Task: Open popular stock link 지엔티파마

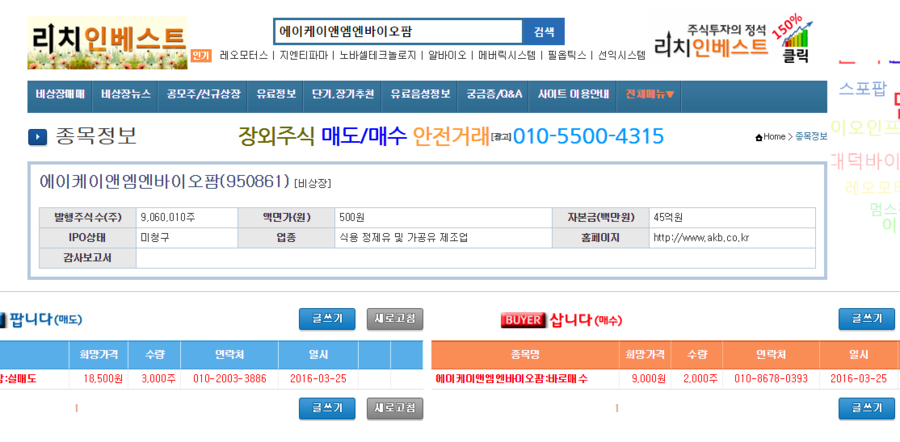Action: click(x=304, y=56)
